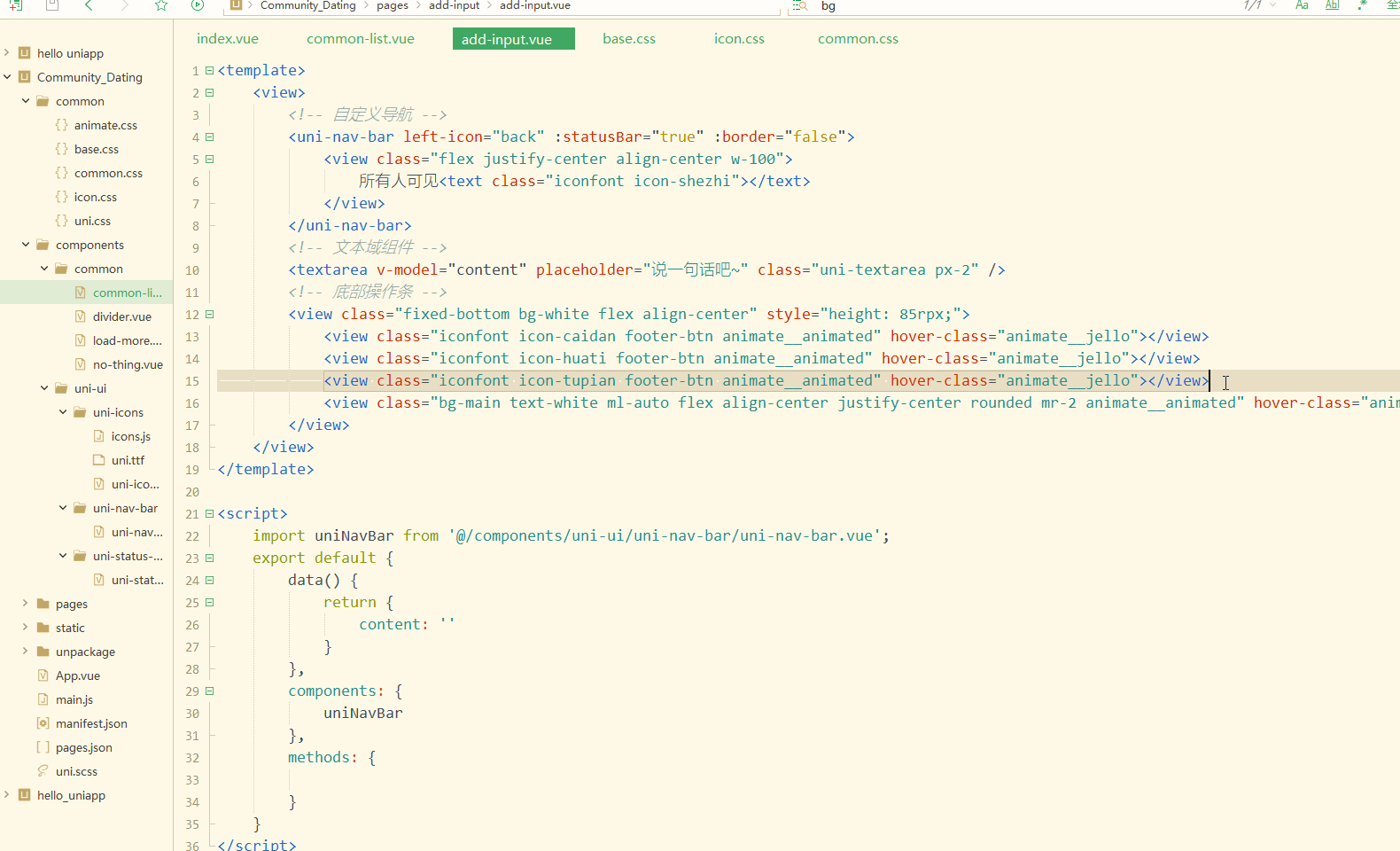Click the hello uniapp project icon

click(25, 53)
